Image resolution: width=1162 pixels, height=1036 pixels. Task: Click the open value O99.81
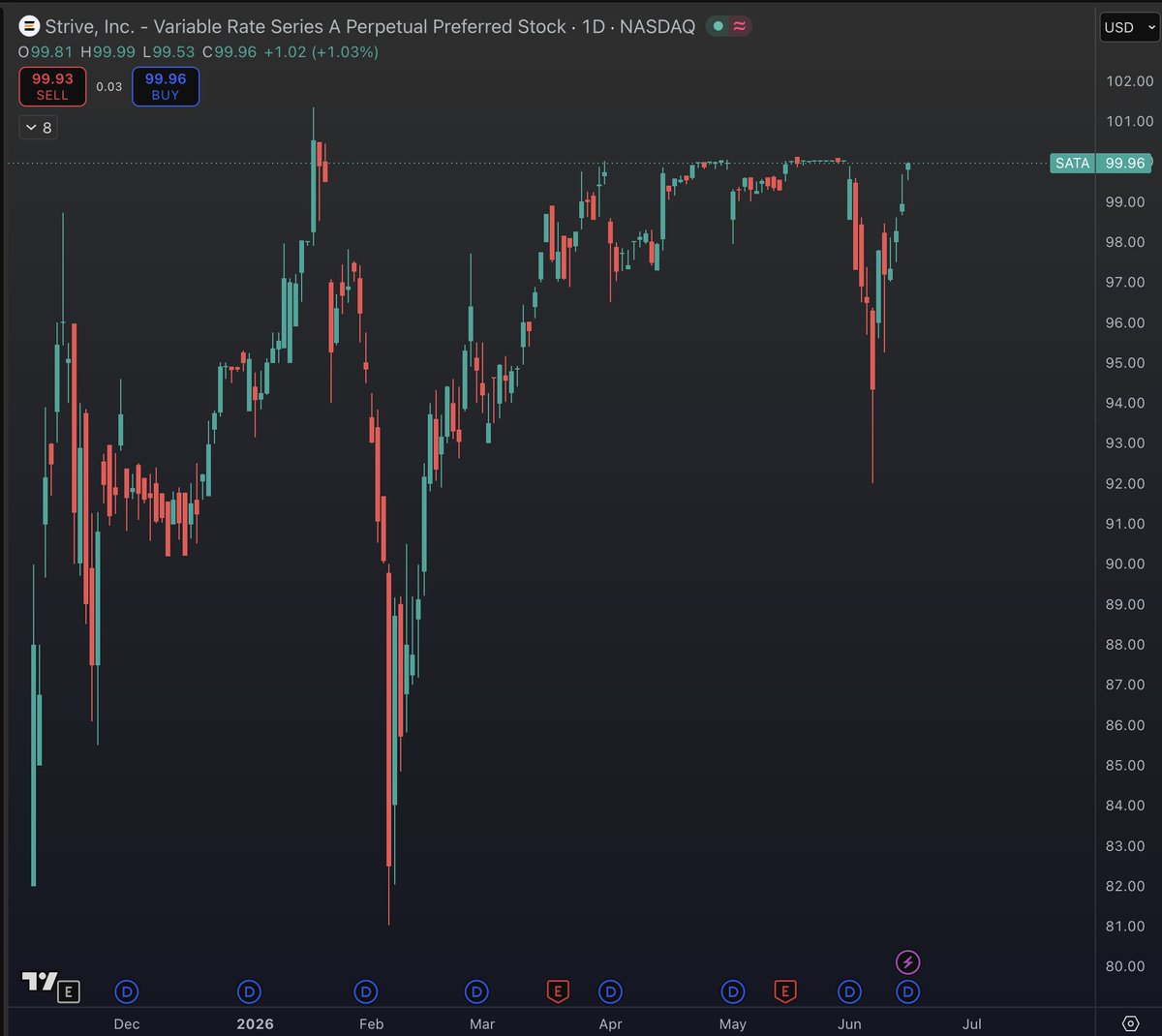point(46,52)
